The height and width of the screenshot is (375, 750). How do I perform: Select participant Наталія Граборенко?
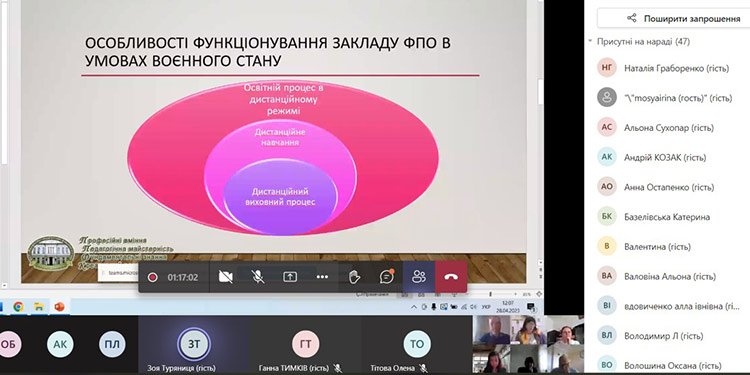tap(676, 68)
